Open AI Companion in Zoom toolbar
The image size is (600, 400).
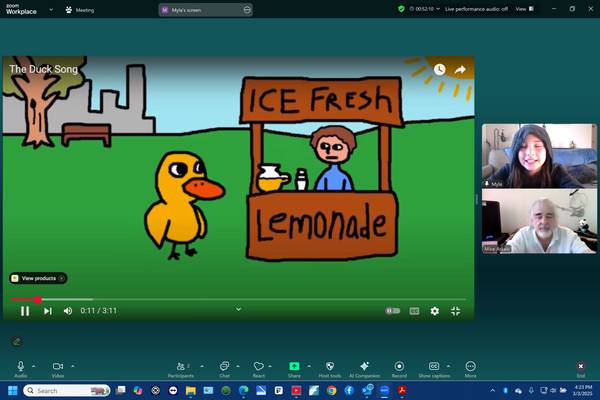(364, 369)
